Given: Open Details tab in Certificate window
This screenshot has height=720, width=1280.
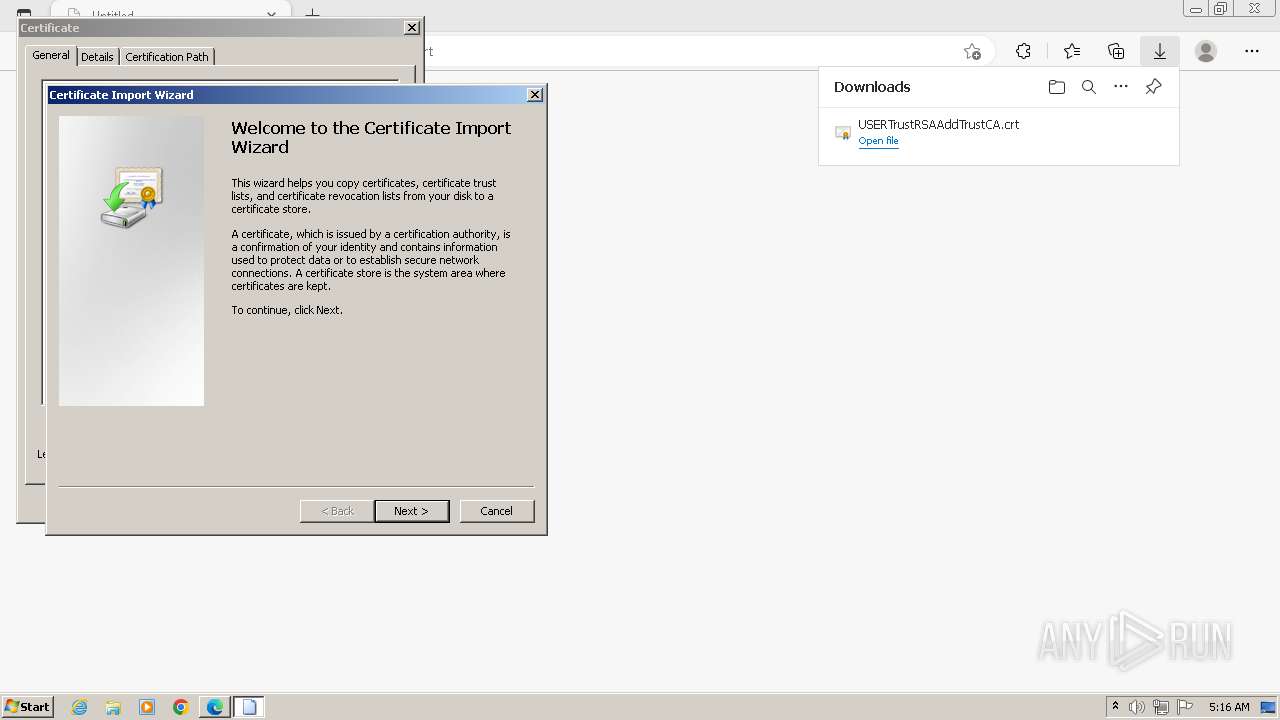Looking at the screenshot, I should pyautogui.click(x=97, y=57).
